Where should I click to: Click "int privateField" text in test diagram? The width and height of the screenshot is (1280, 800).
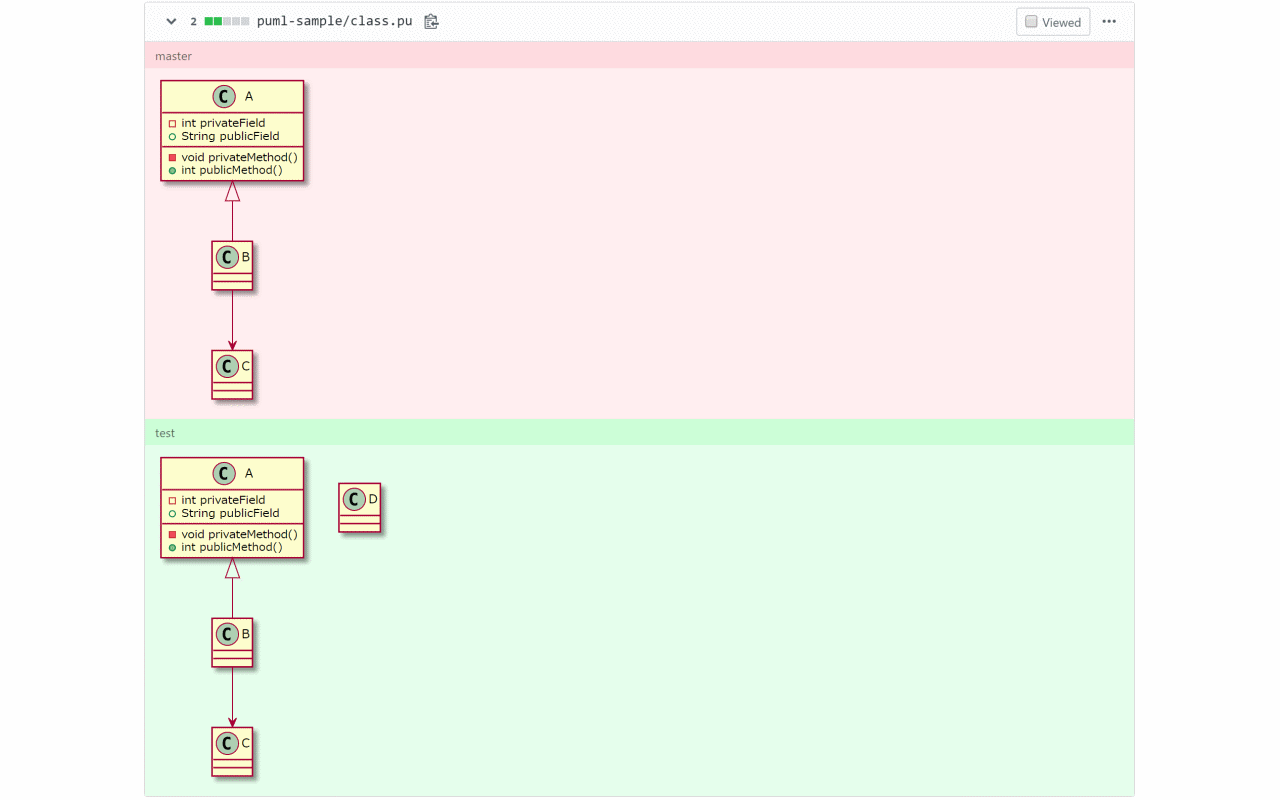tap(223, 500)
